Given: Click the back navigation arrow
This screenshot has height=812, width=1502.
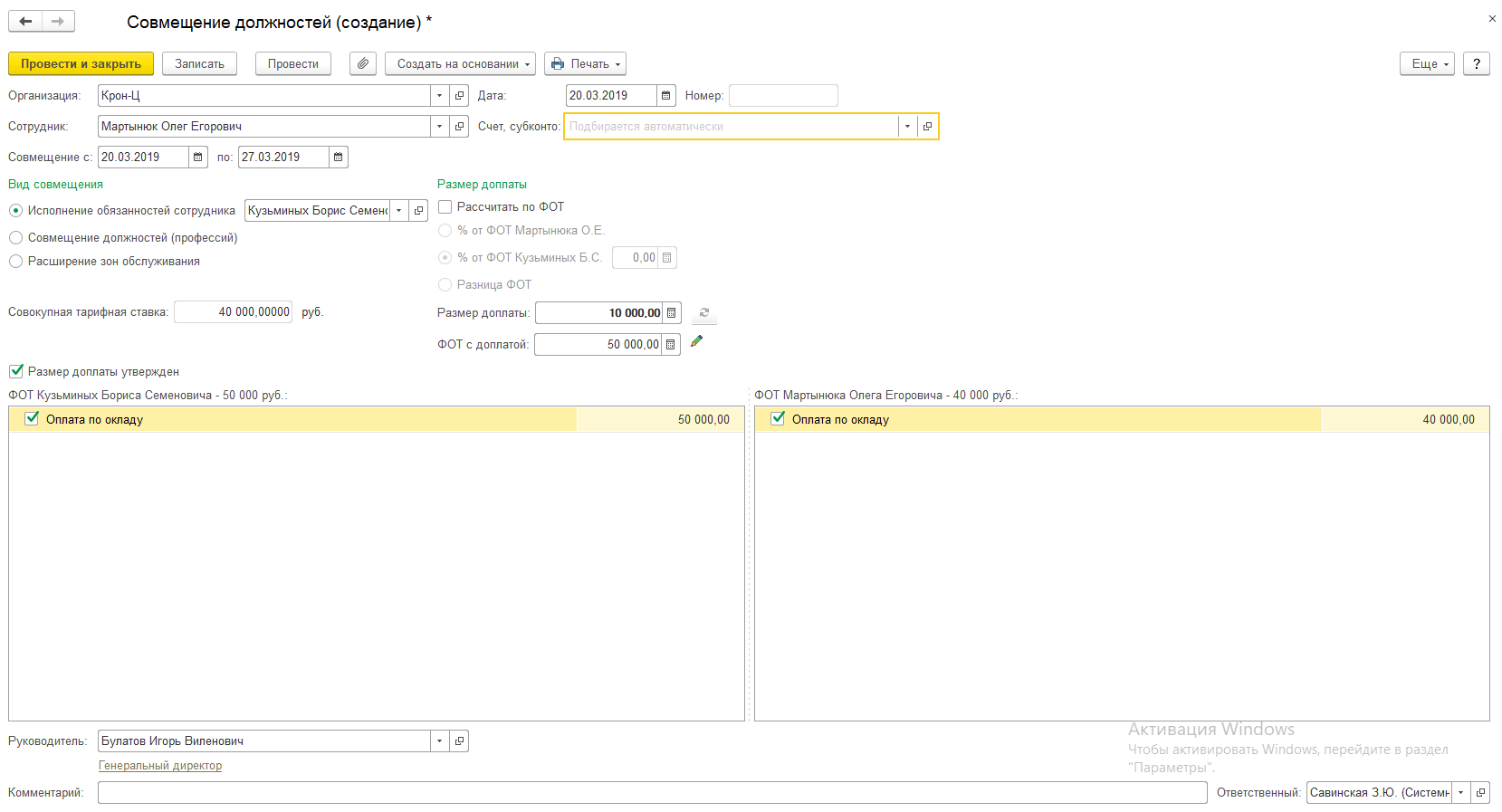Looking at the screenshot, I should [25, 22].
